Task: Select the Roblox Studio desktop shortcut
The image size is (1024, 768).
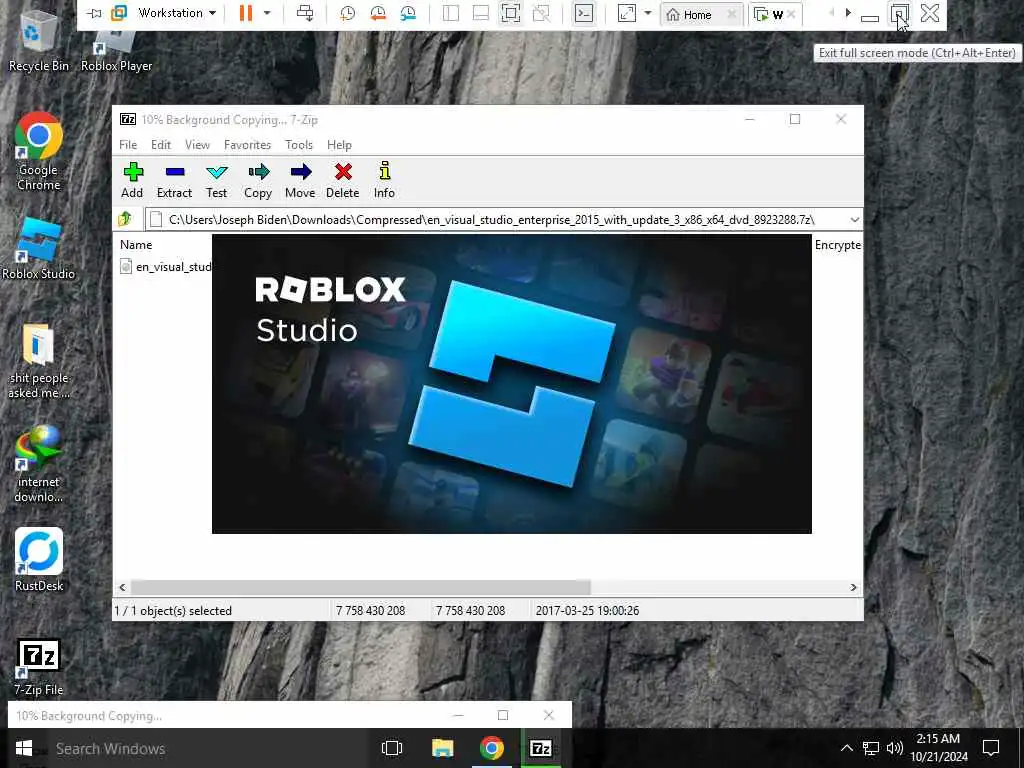Action: click(38, 249)
